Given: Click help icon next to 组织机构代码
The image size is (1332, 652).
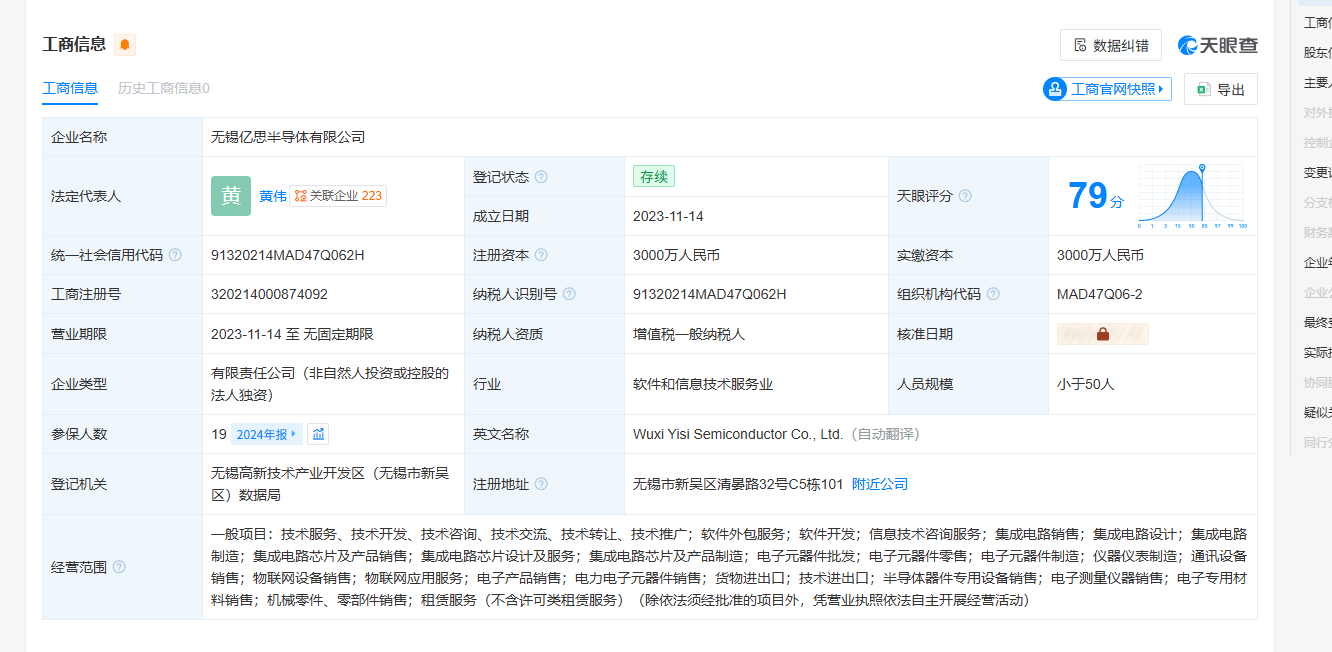Looking at the screenshot, I should pyautogui.click(x=992, y=294).
